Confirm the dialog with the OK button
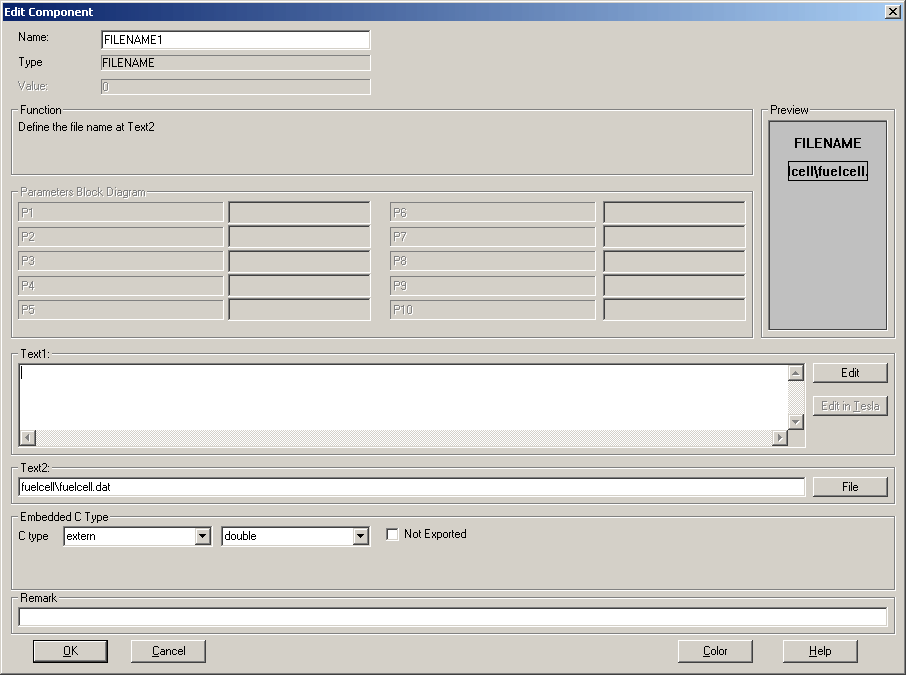The height and width of the screenshot is (675, 906). (x=70, y=651)
